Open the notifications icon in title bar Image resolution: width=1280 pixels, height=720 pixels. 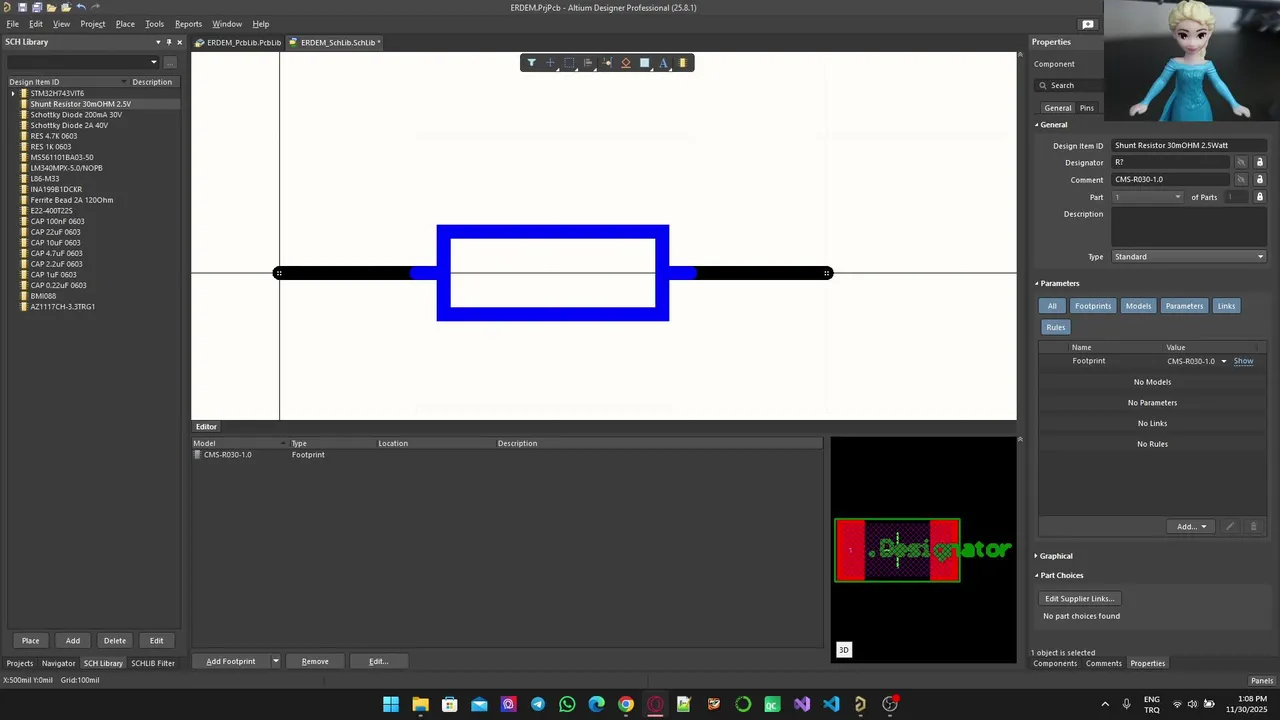coord(1088,24)
